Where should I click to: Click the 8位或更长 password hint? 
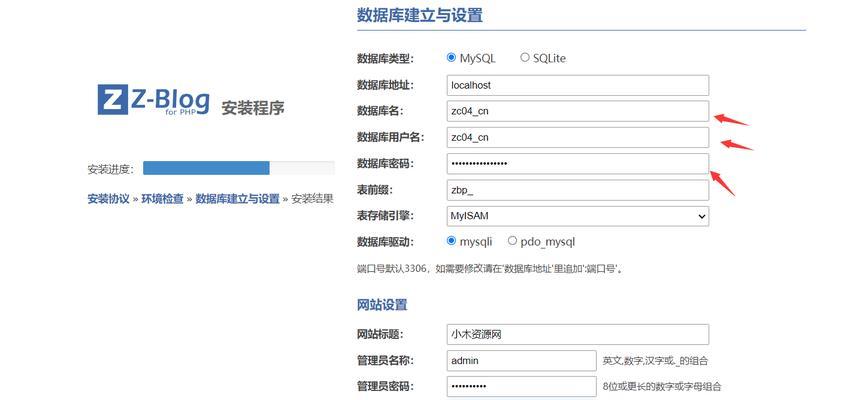(x=662, y=387)
